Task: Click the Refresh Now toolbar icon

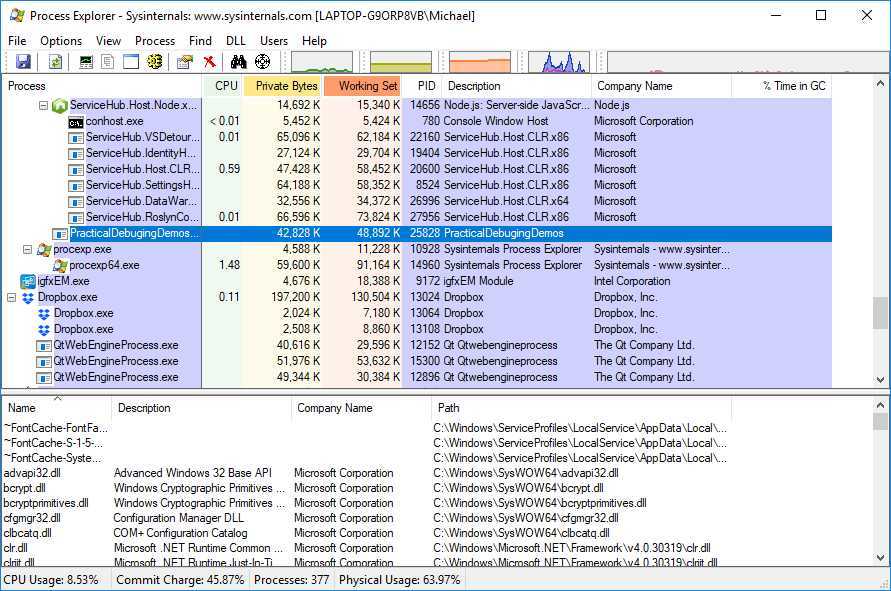Action: coord(55,61)
